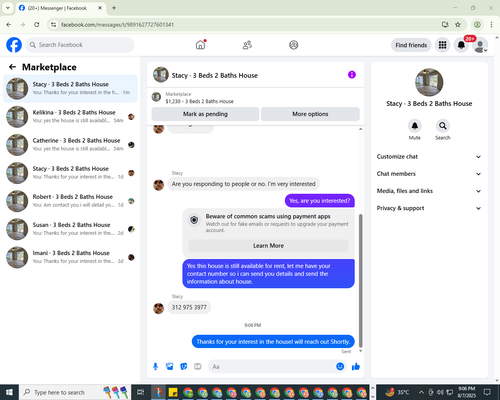500x400 pixels.
Task: Select the Messenger | Facebook tab
Action: click(60, 8)
